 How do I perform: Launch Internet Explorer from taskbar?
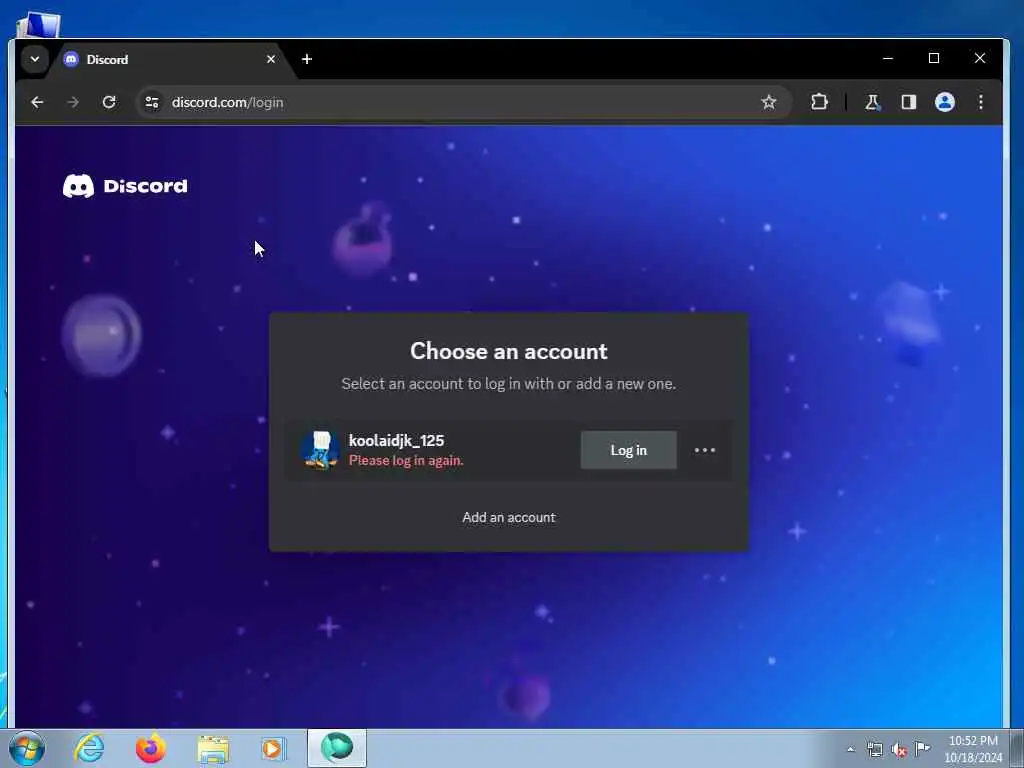89,748
